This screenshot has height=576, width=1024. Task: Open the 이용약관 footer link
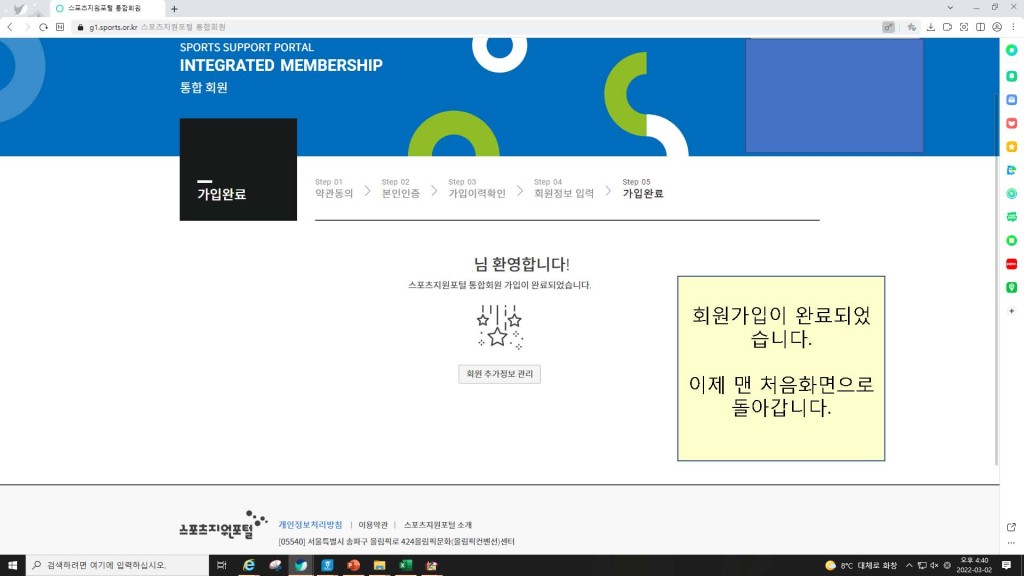click(x=372, y=525)
